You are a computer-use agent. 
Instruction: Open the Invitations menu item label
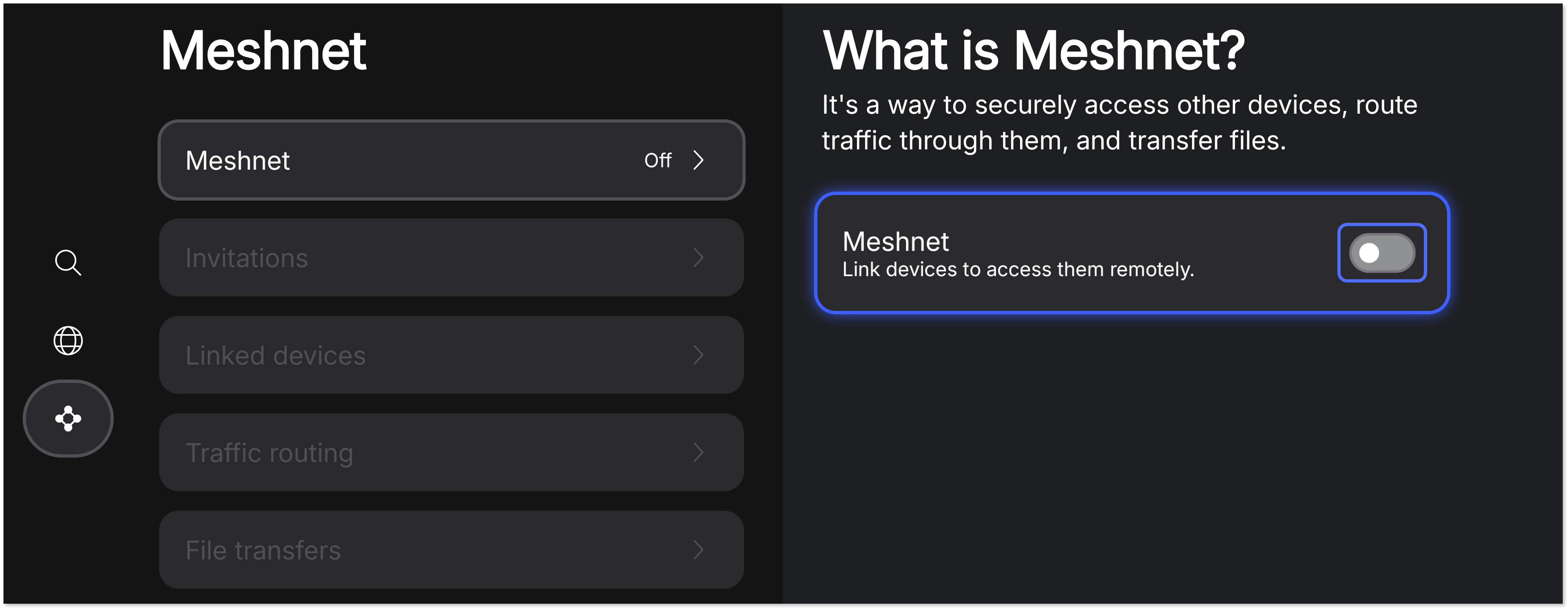[247, 258]
